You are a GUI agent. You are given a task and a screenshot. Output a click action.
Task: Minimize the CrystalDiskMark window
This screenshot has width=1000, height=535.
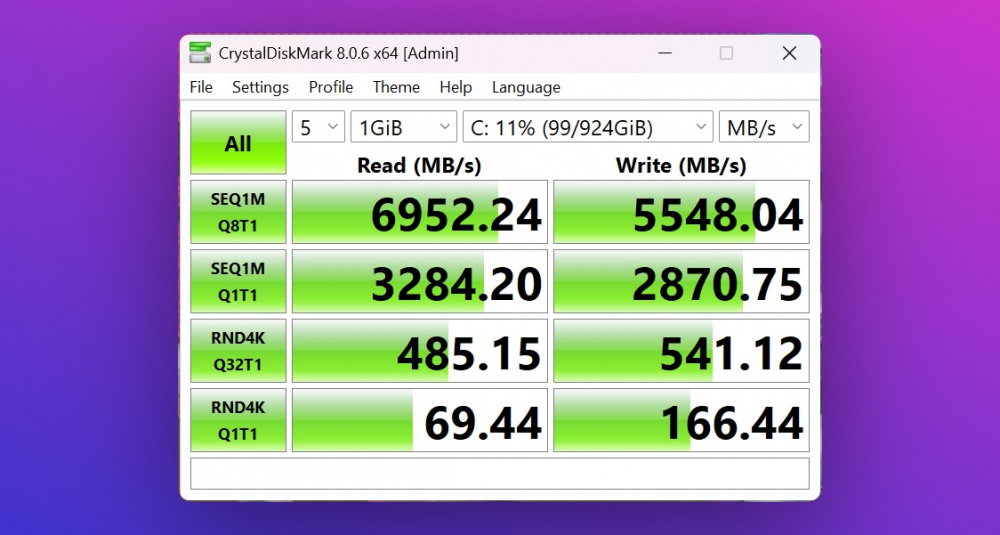(x=665, y=54)
